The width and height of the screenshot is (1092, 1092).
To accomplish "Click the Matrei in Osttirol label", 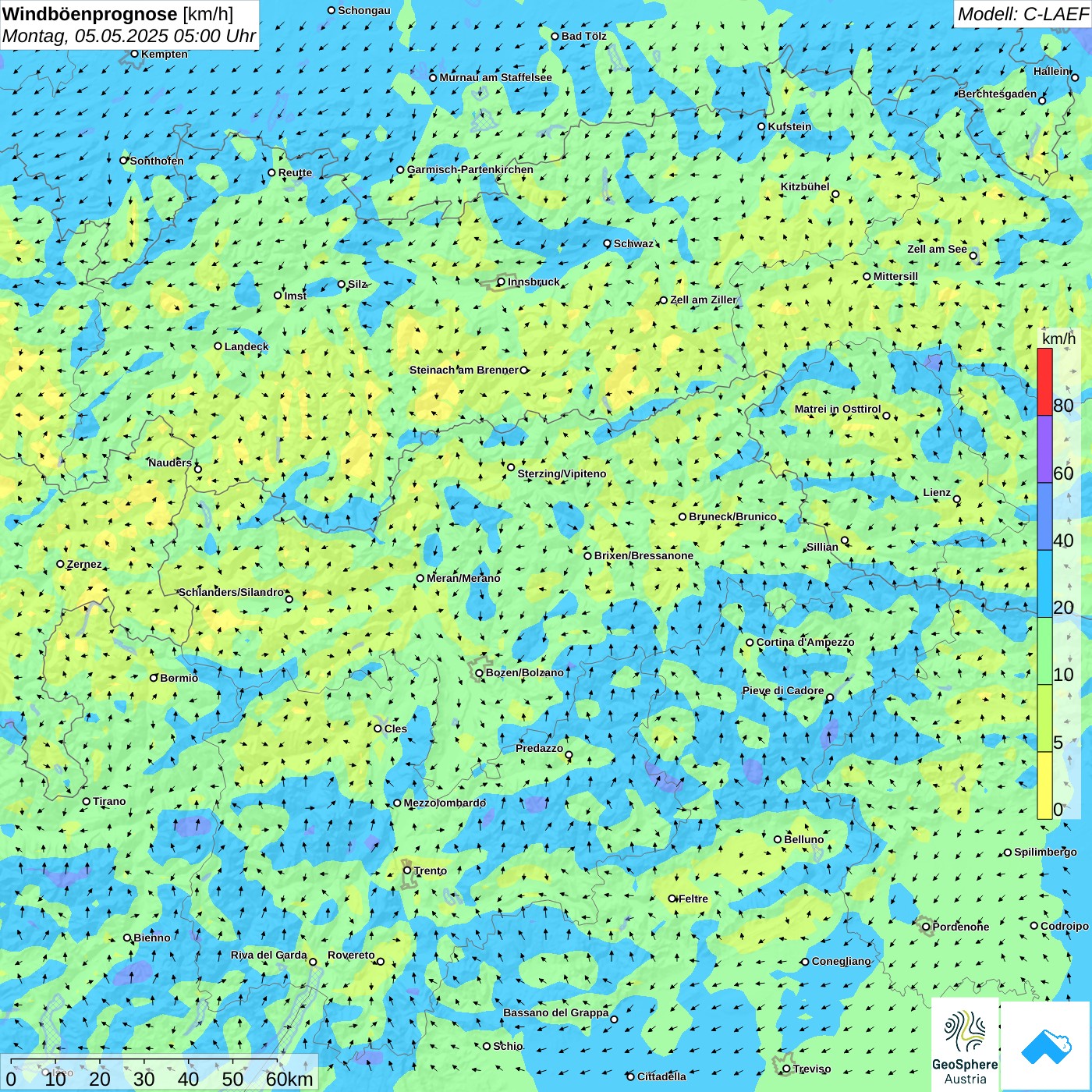I will (x=838, y=409).
